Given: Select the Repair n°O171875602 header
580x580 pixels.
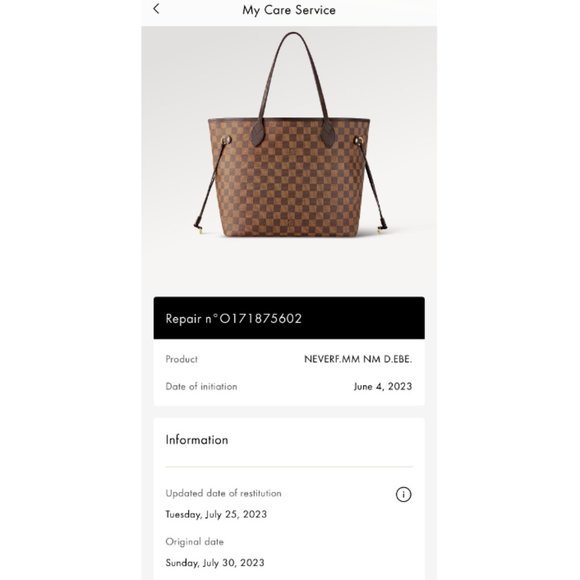Looking at the screenshot, I should (x=289, y=318).
